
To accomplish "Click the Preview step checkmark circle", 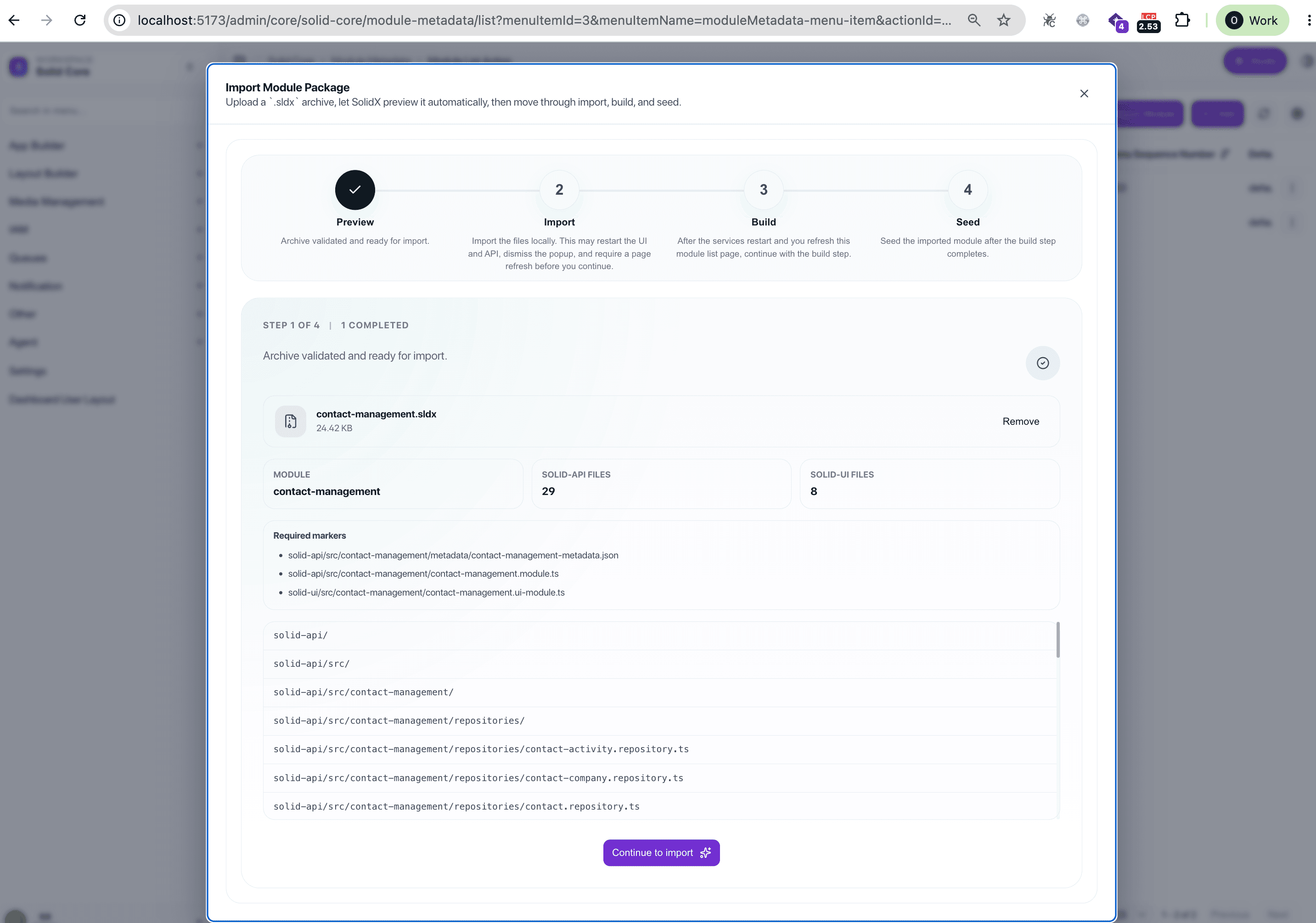I will (x=355, y=190).
